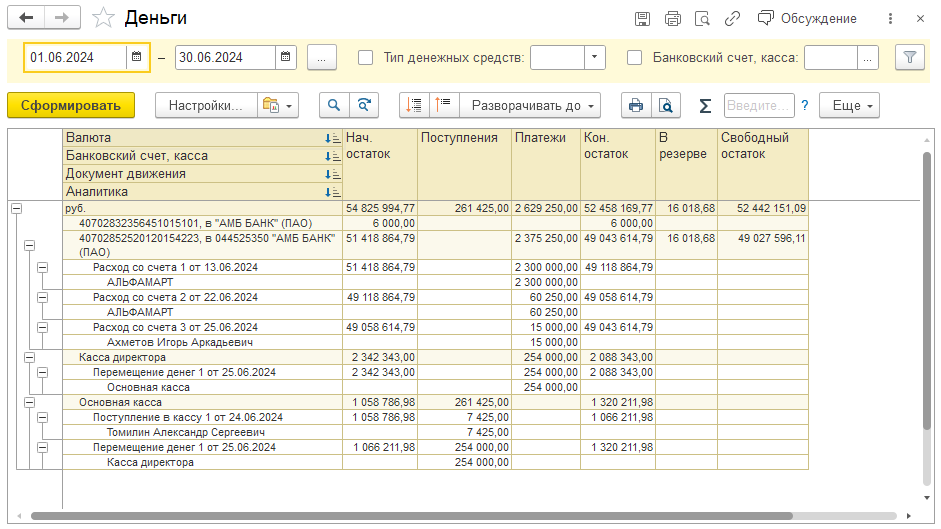Screen dimensions: 941x529
Task: Tick Банковский счет, касса checkbox
Action: point(635,58)
